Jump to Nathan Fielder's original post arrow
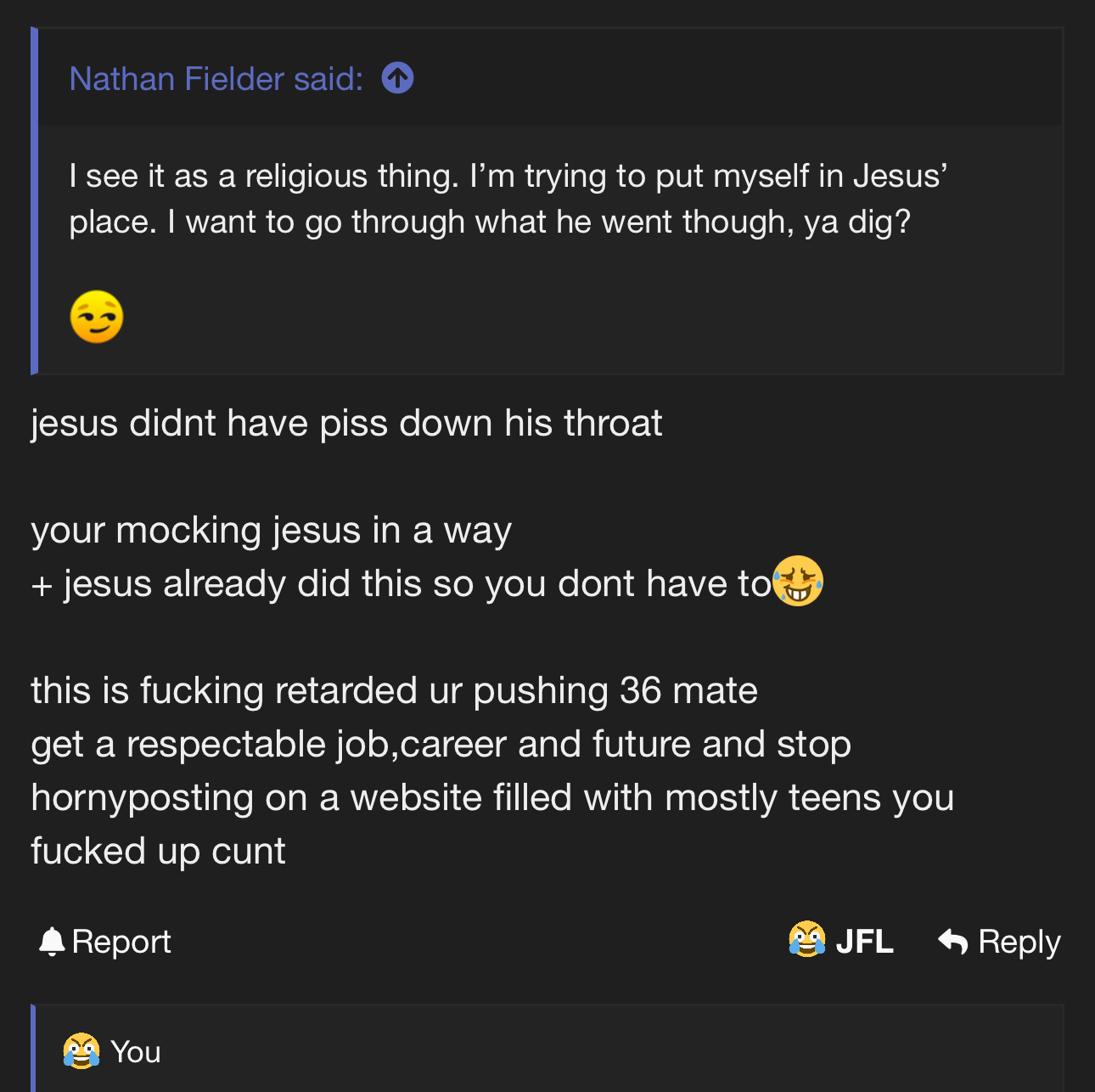 coord(397,78)
